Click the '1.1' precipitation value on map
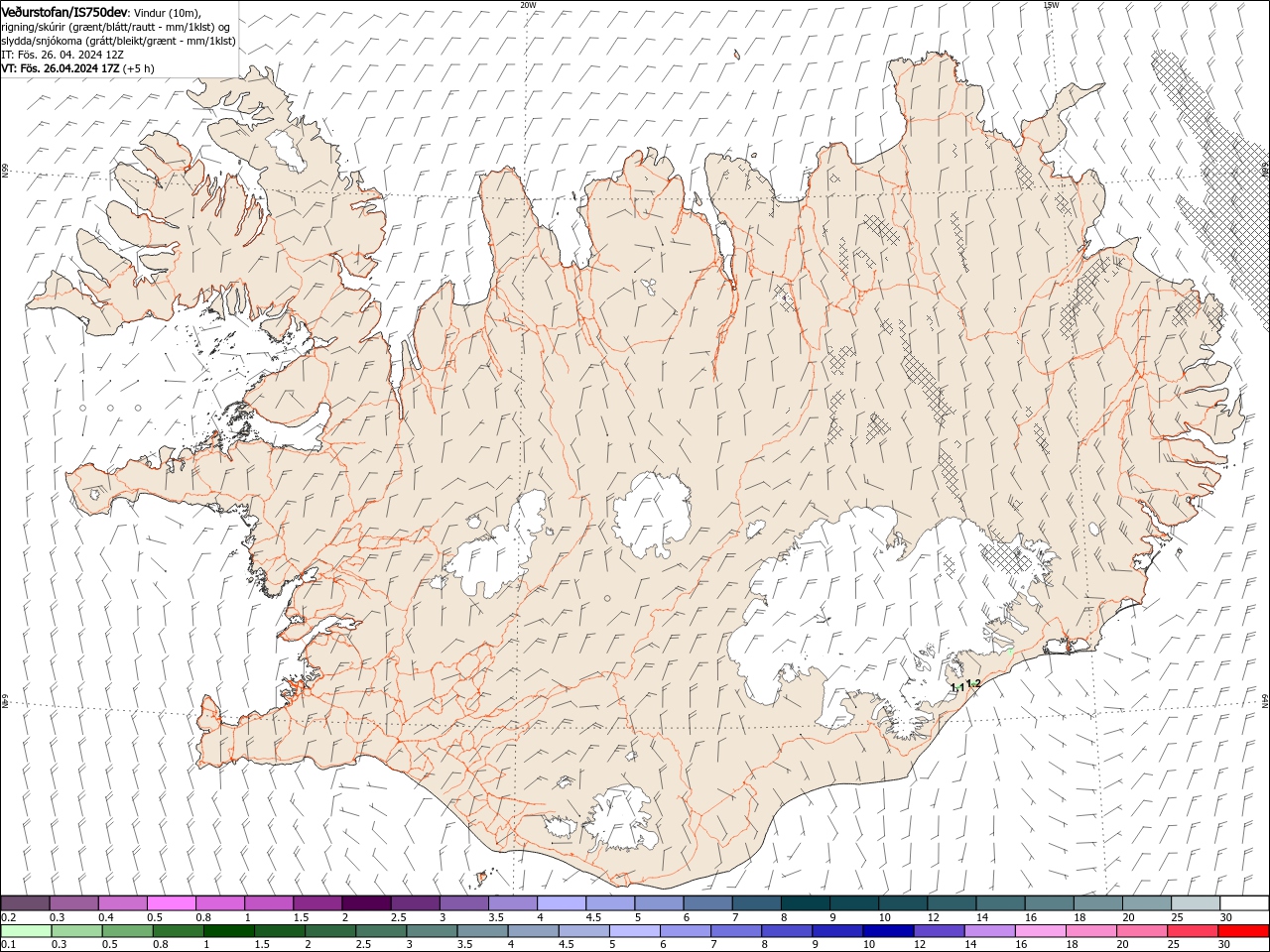 (x=956, y=686)
